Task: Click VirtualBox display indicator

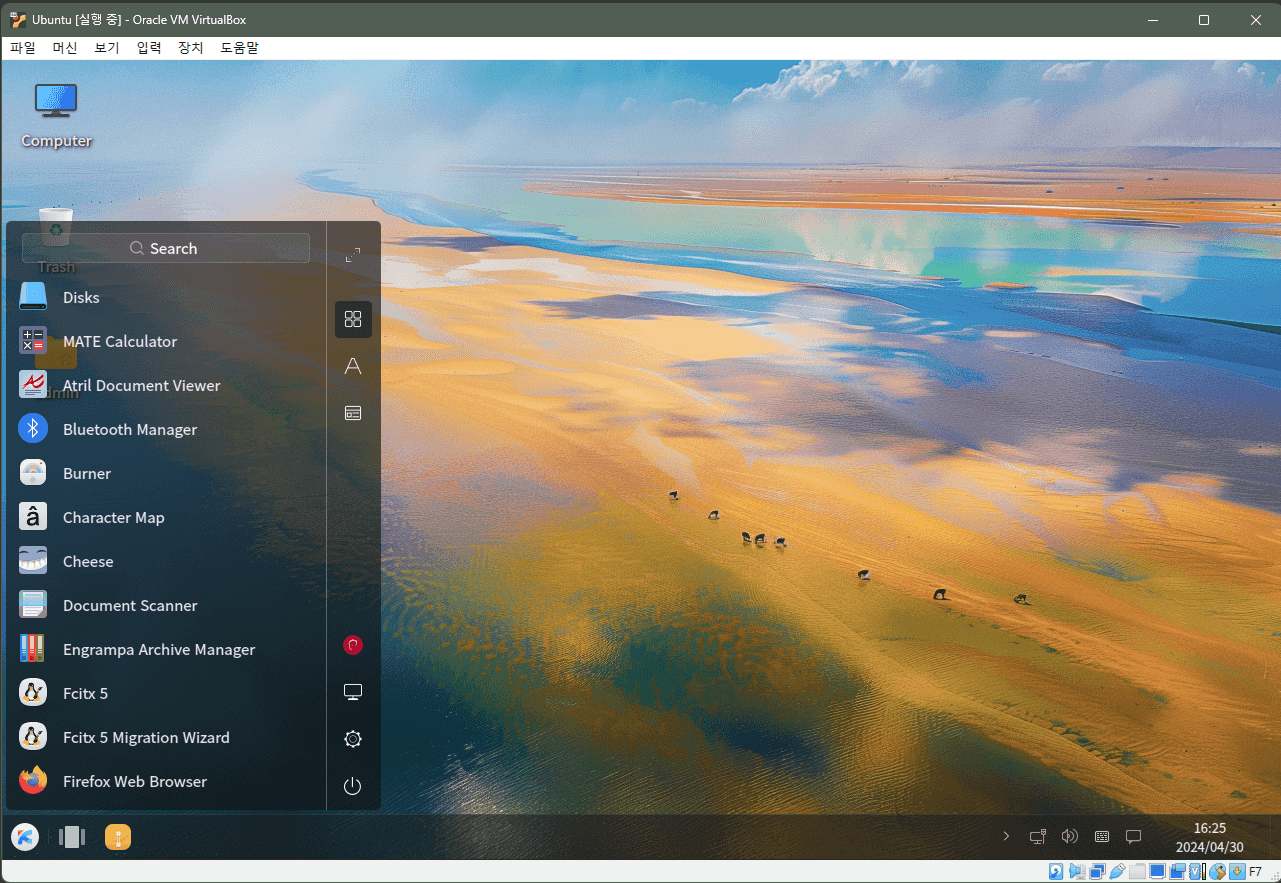Action: coord(1157,871)
